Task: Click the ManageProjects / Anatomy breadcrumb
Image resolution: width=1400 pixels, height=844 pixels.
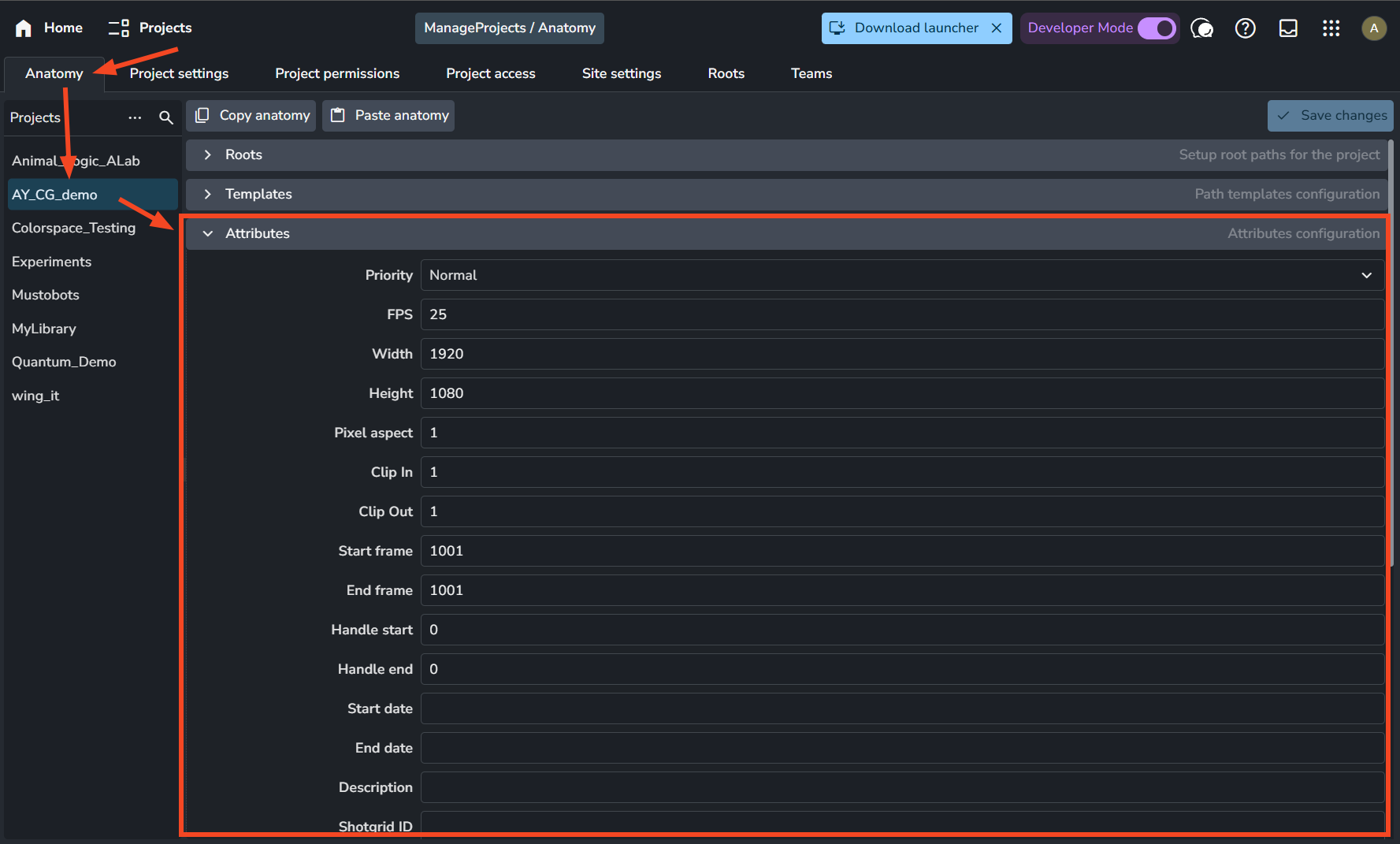Action: click(510, 28)
